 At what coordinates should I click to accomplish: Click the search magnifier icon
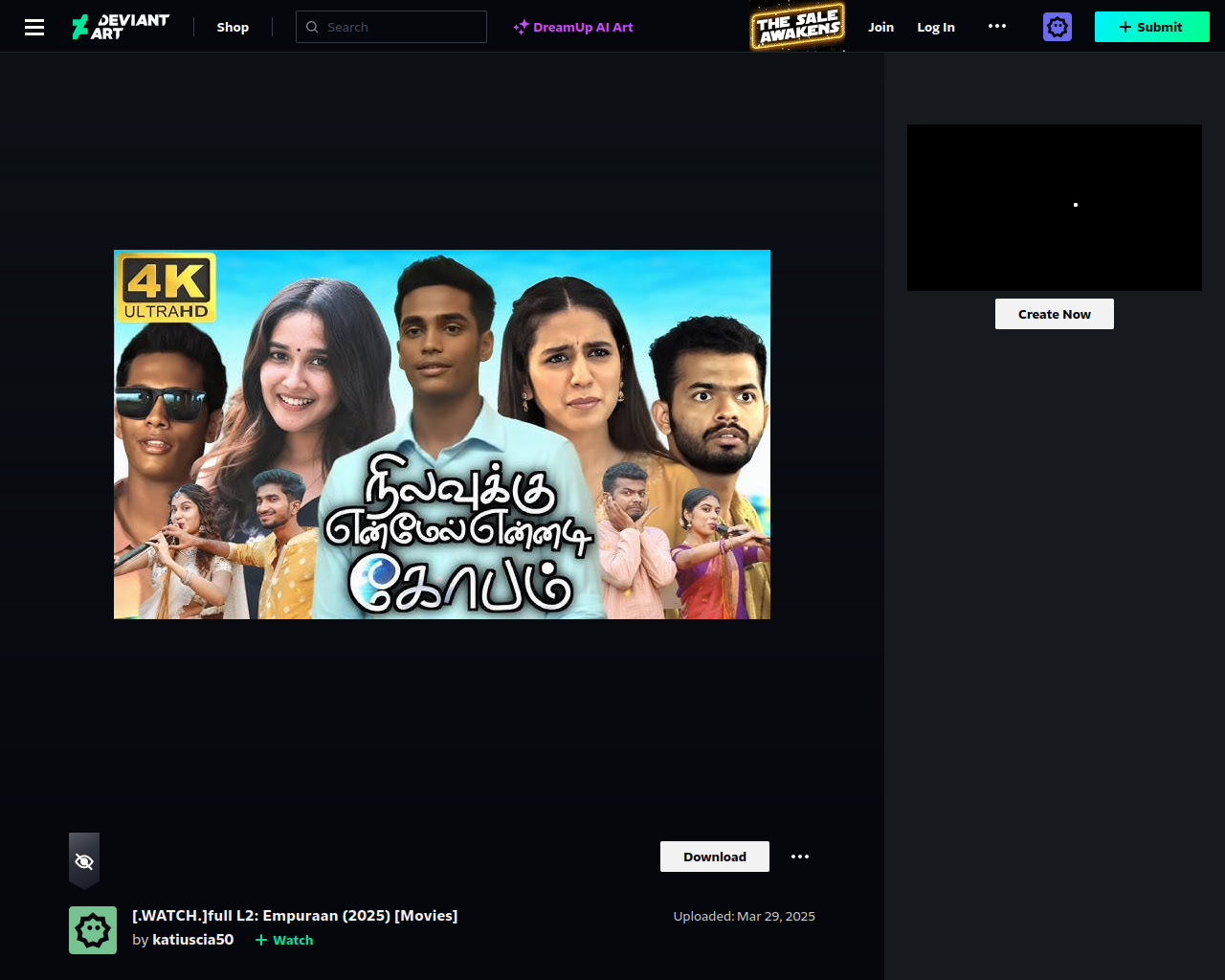pyautogui.click(x=312, y=27)
